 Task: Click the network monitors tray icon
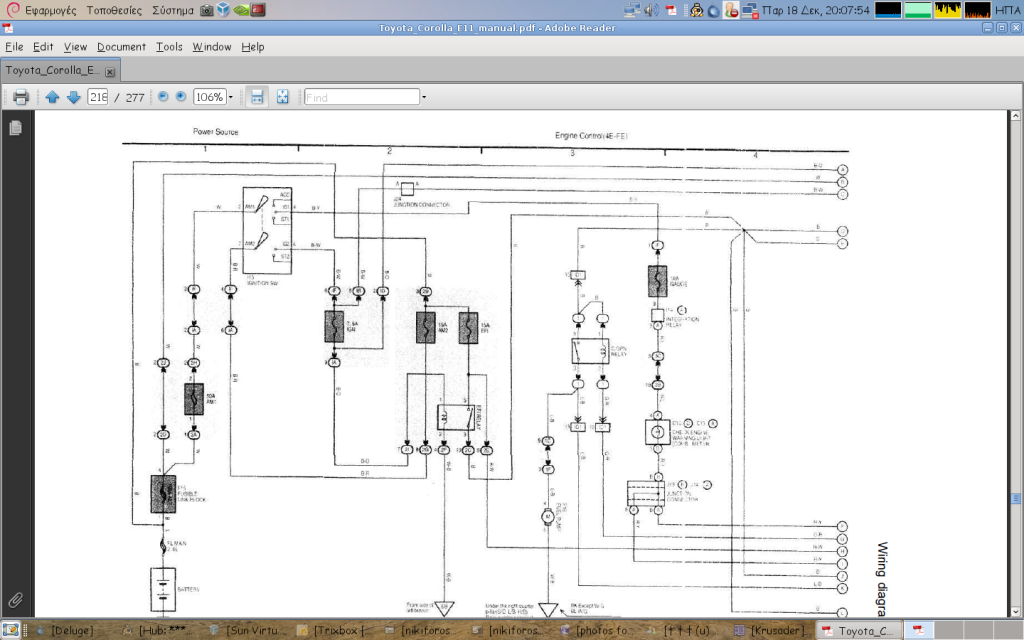pyautogui.click(x=632, y=10)
